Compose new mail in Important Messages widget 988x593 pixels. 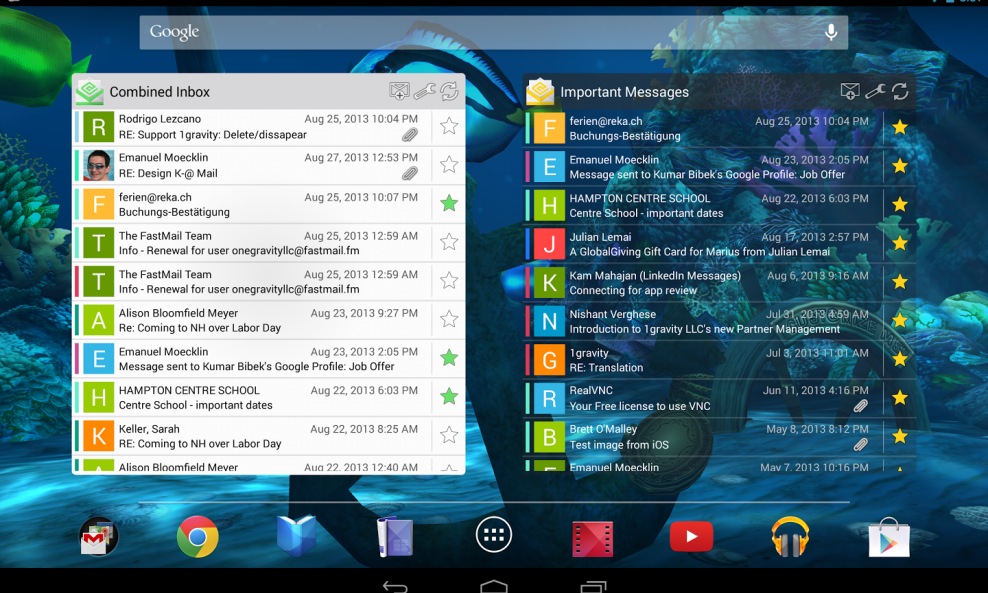tap(850, 91)
